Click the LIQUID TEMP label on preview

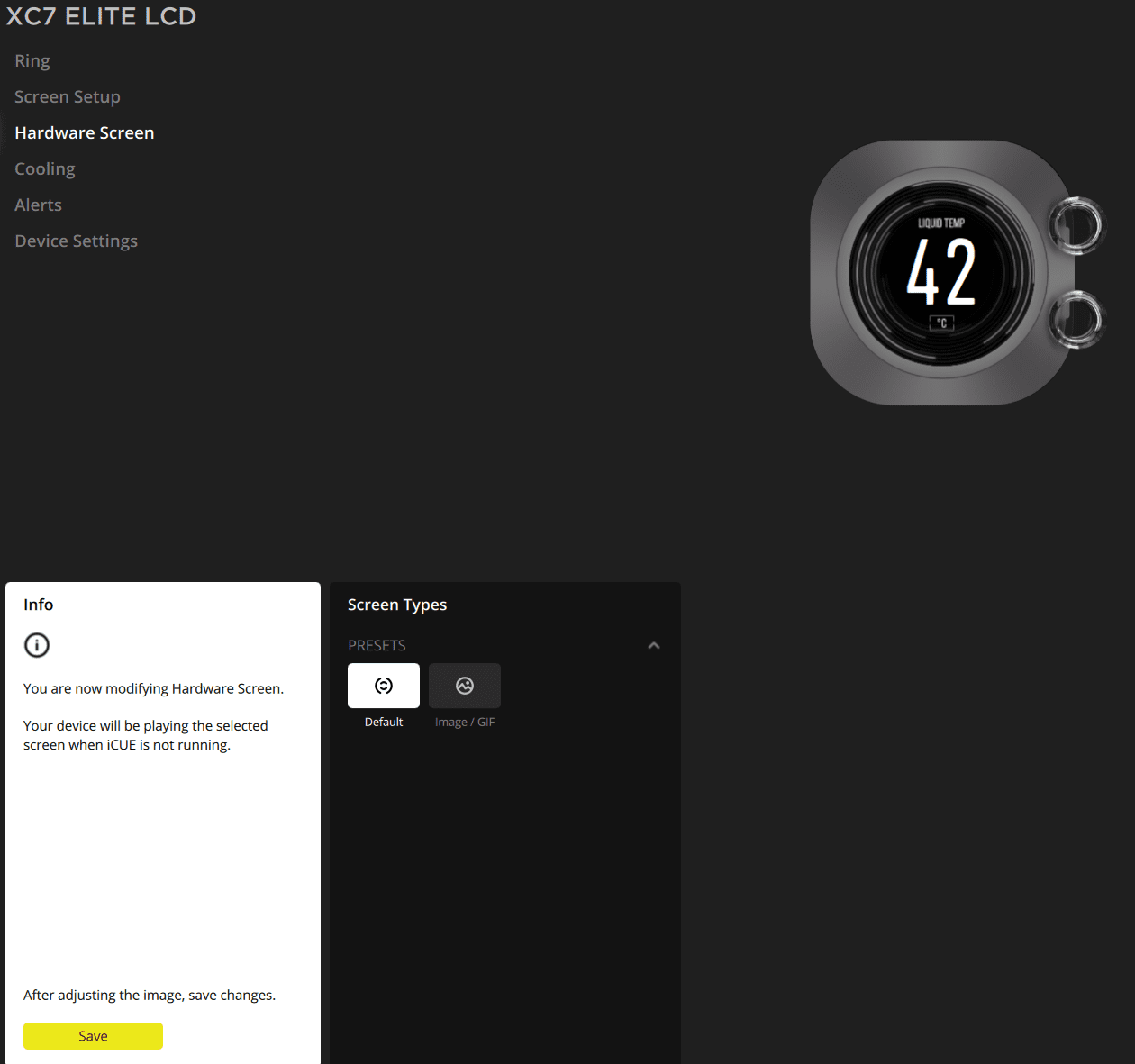941,223
